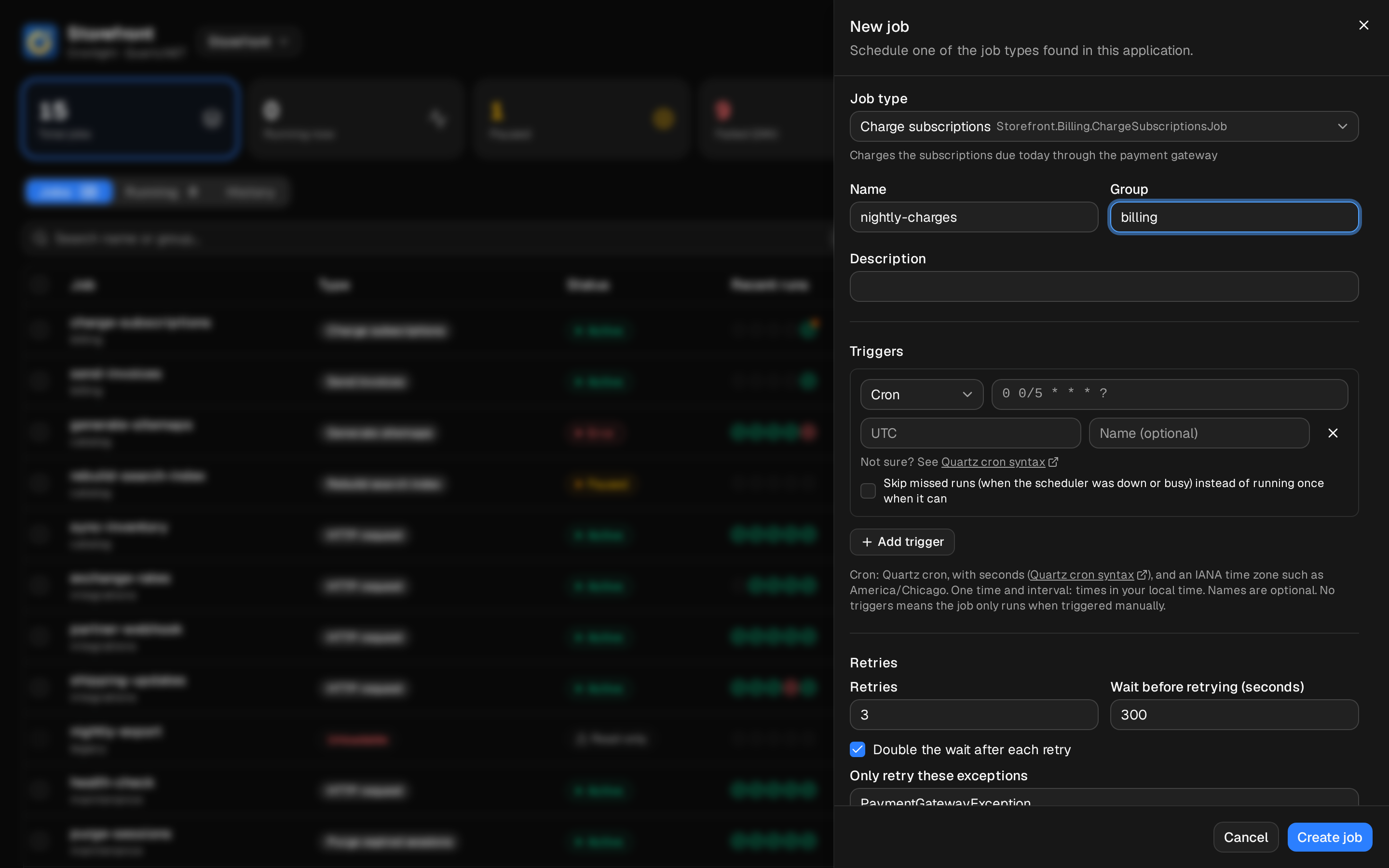Open Quartz cron syntax link under trigger
This screenshot has height=868, width=1389.
click(x=999, y=462)
